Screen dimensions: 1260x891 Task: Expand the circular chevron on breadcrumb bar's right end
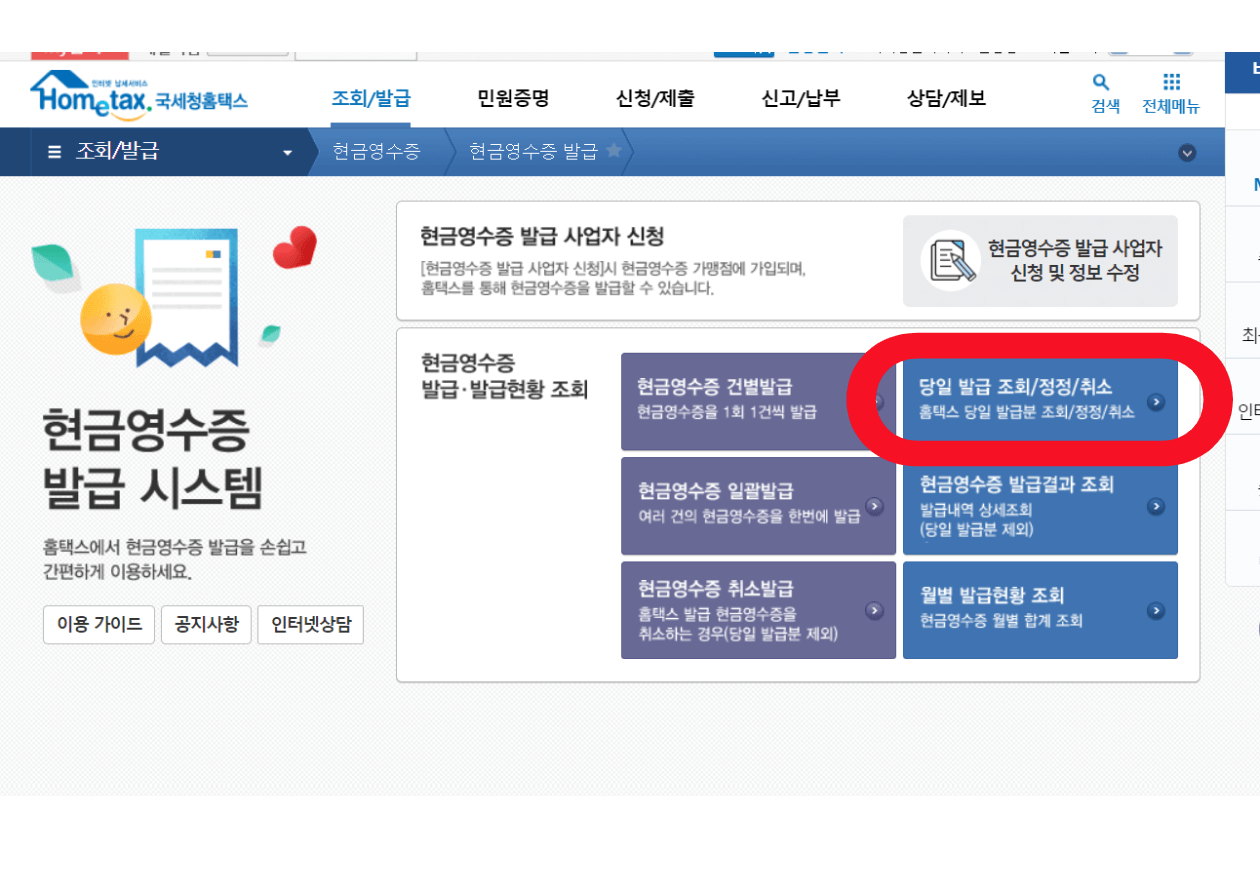click(x=1188, y=152)
